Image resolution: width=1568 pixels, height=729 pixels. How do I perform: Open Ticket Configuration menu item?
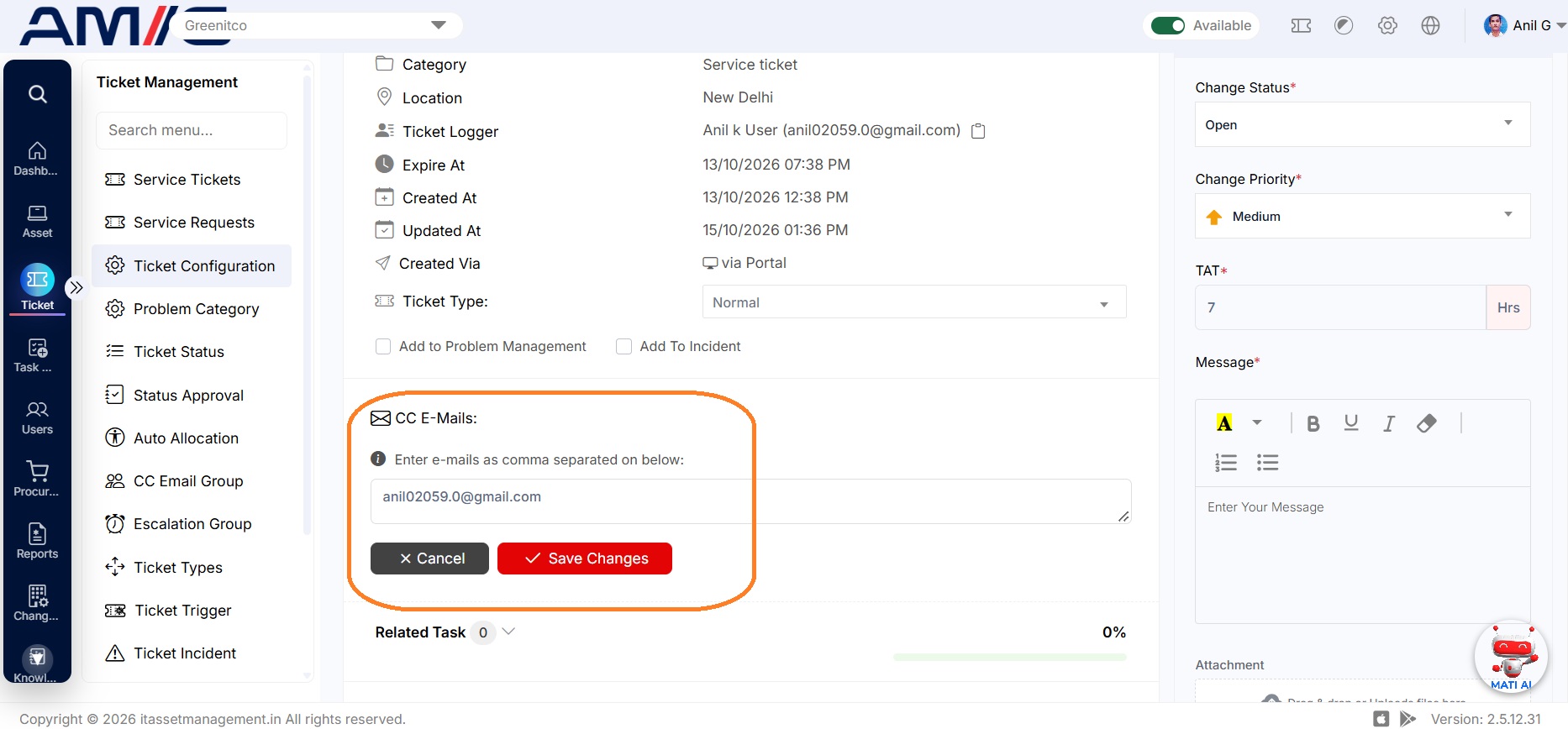pos(192,266)
